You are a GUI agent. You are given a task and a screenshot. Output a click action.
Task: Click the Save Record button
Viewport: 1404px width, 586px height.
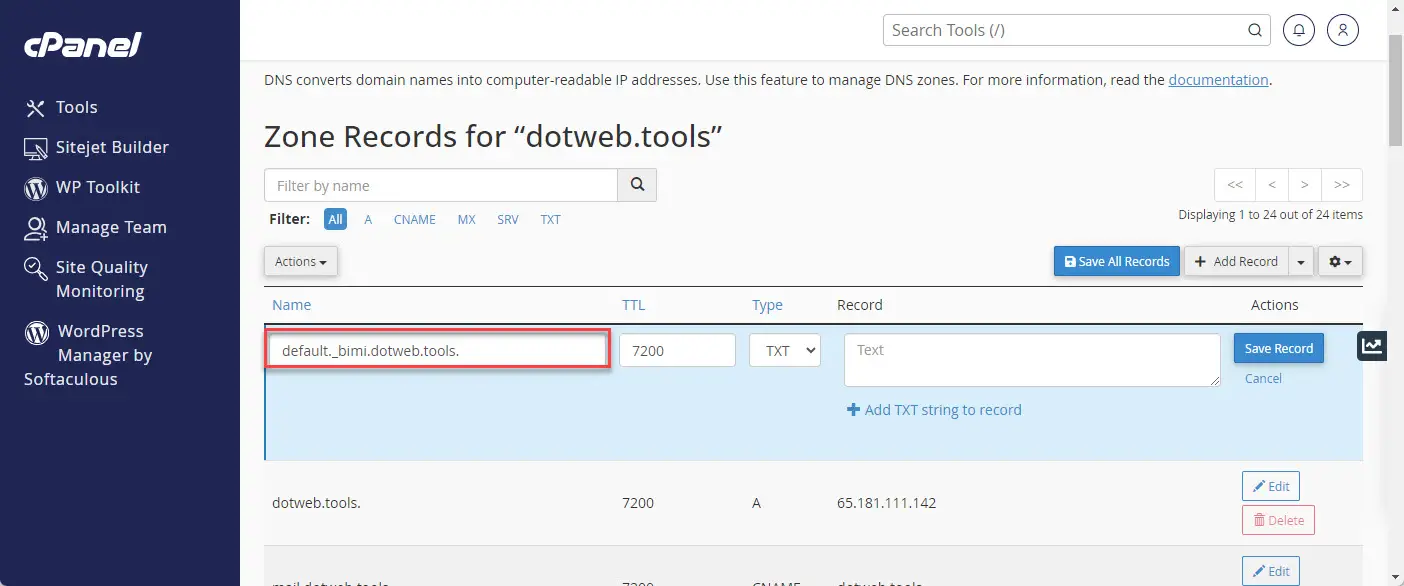click(1279, 348)
